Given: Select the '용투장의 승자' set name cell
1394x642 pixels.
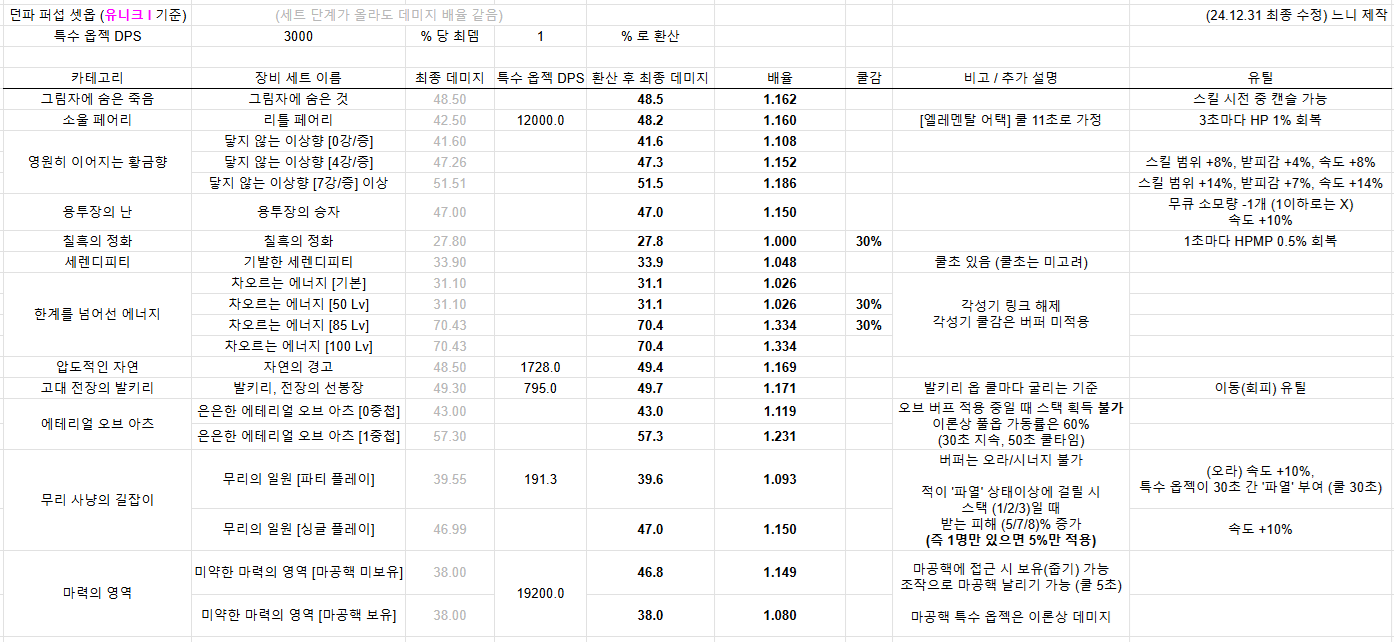Looking at the screenshot, I should 298,212.
